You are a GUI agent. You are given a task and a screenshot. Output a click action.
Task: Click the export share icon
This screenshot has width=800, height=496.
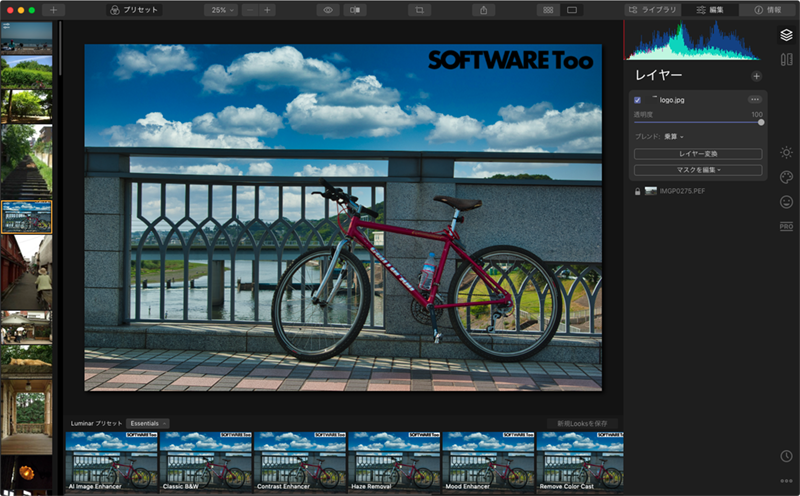coord(485,9)
